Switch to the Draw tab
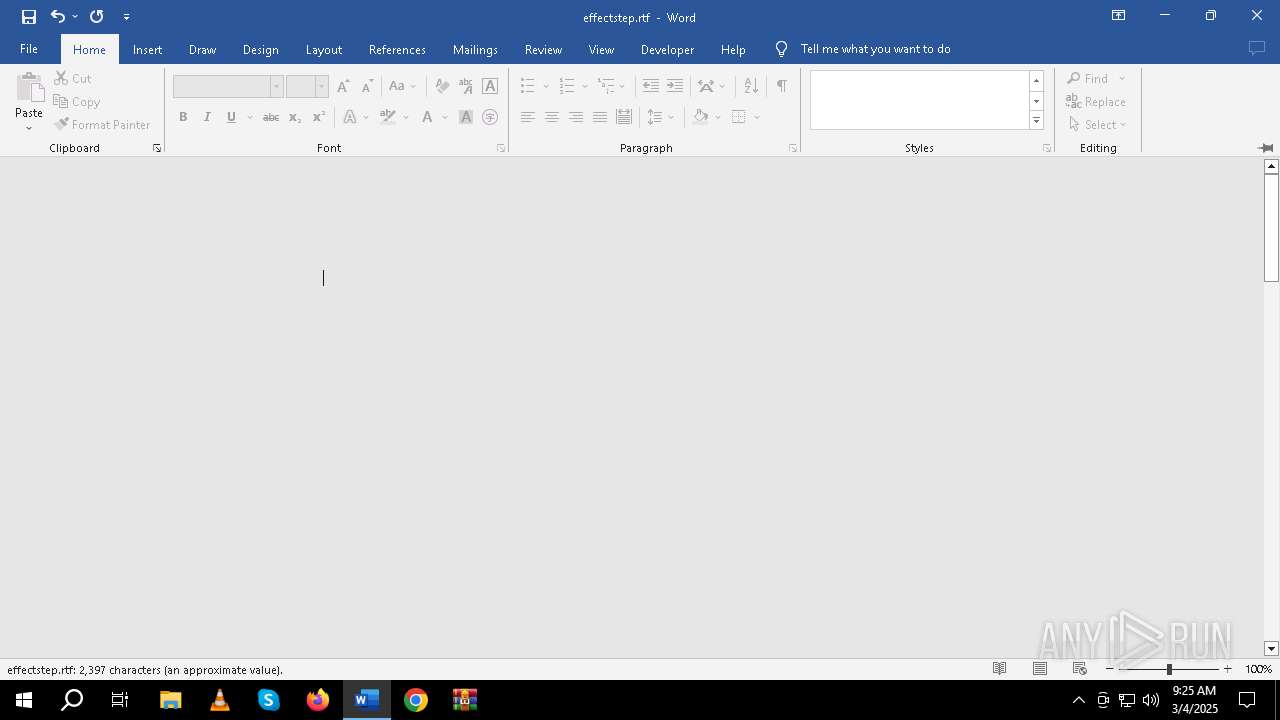Screen dimensions: 1280x720 click(x=202, y=49)
